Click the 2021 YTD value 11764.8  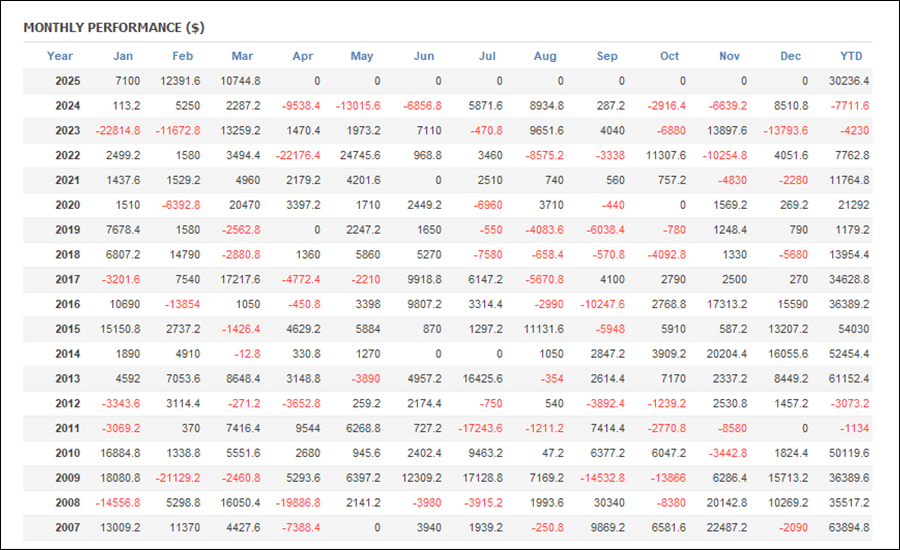coord(849,180)
